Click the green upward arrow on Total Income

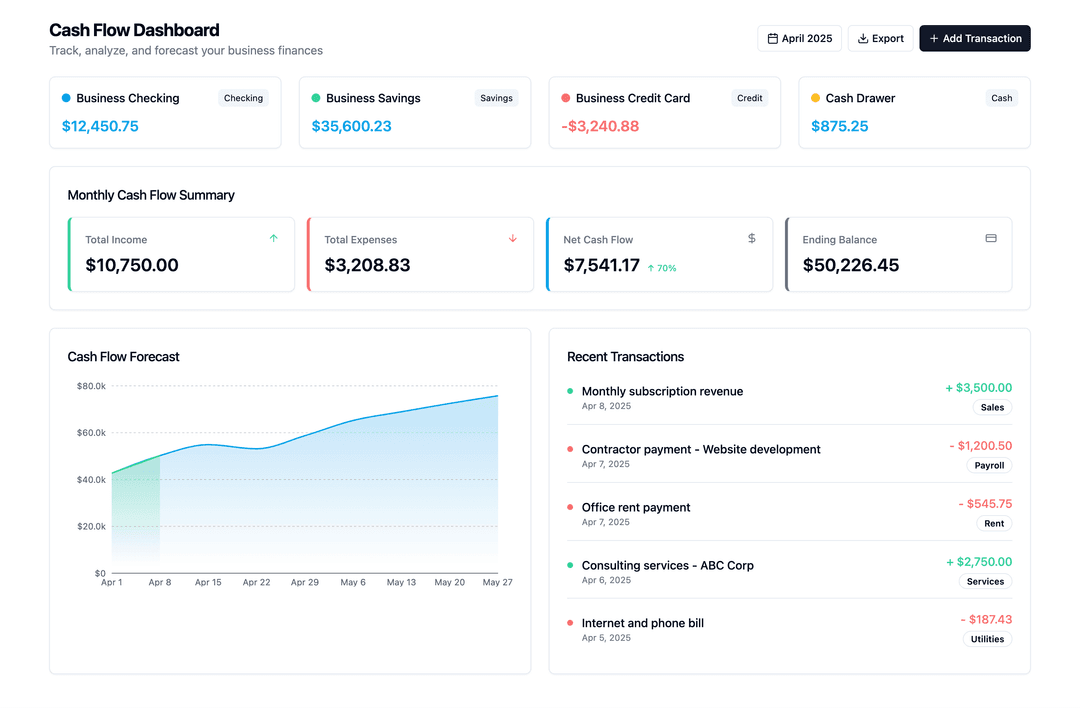(x=273, y=238)
